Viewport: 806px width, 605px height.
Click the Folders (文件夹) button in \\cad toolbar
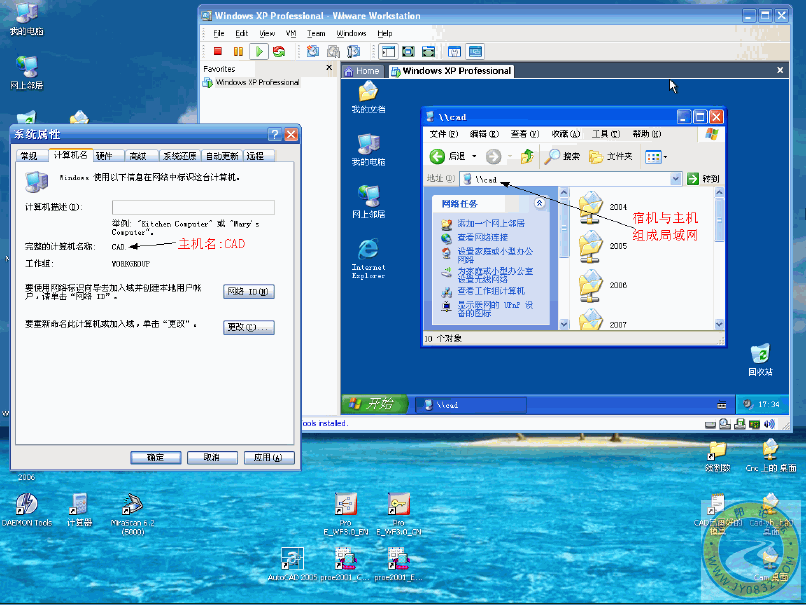(x=610, y=156)
